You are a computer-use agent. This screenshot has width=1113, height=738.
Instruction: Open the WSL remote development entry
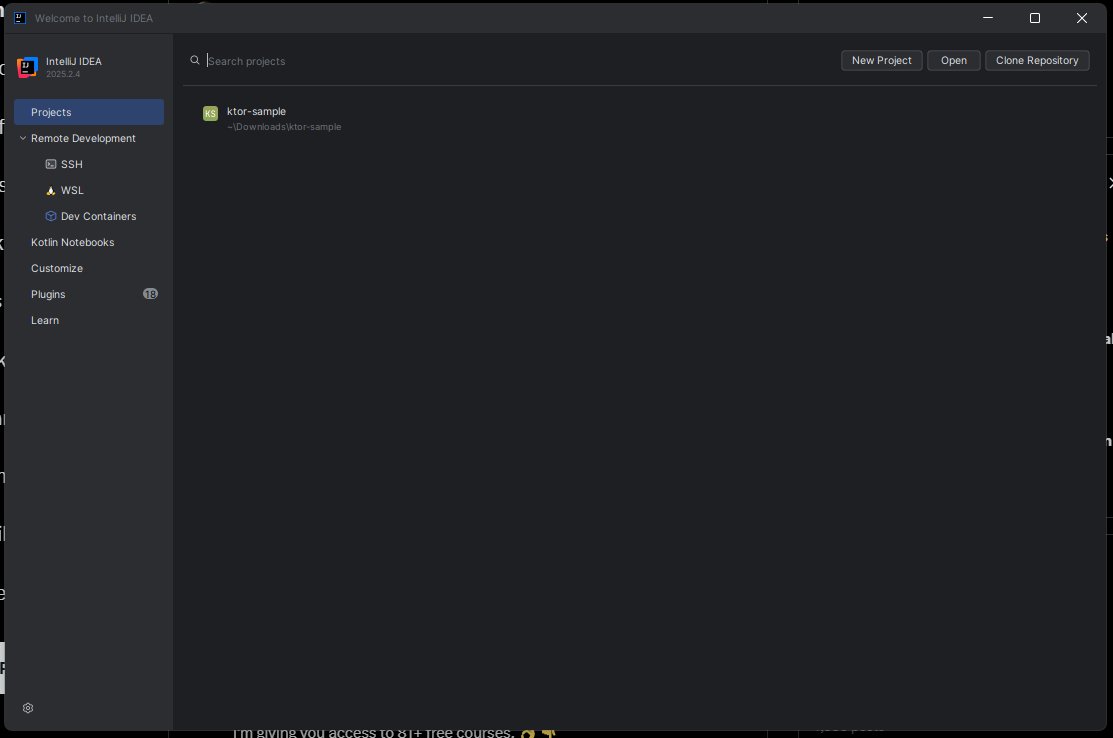[89, 190]
